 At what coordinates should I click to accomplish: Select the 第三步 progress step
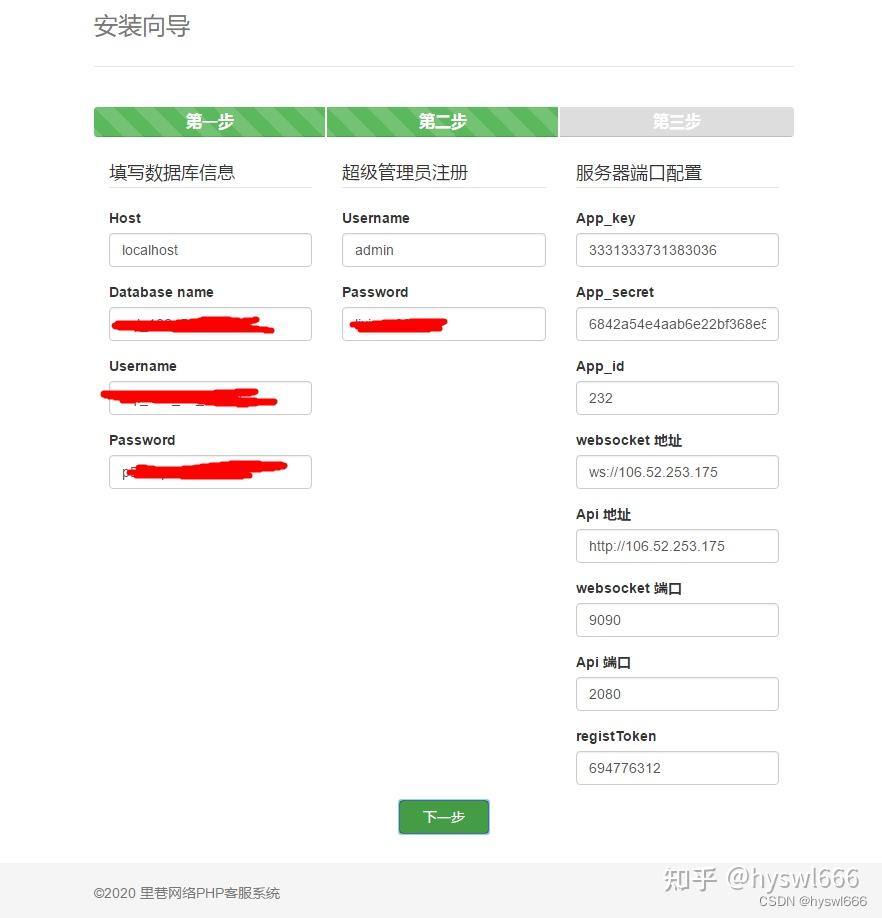(676, 122)
